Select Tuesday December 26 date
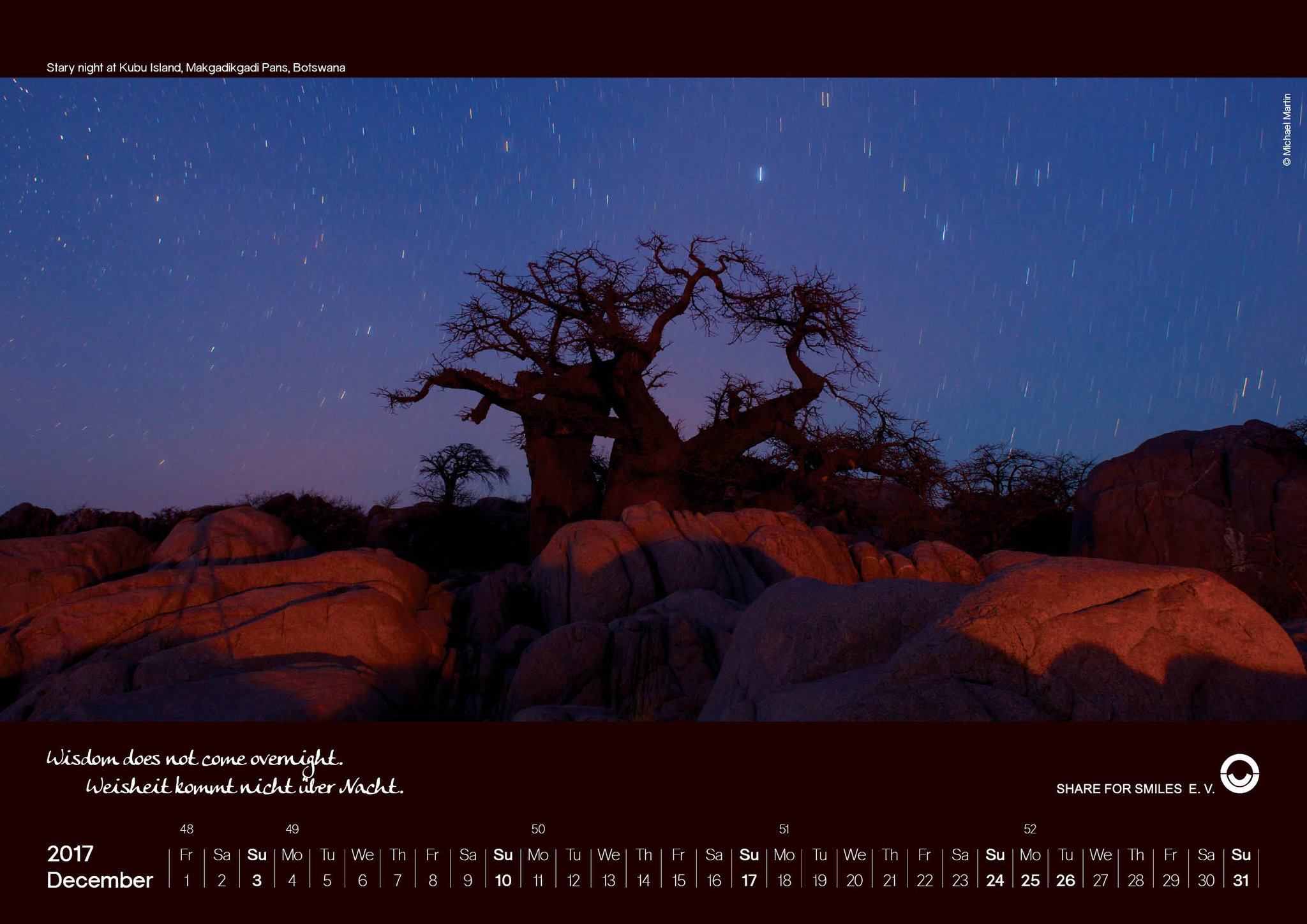This screenshot has height=924, width=1307. tap(1065, 880)
